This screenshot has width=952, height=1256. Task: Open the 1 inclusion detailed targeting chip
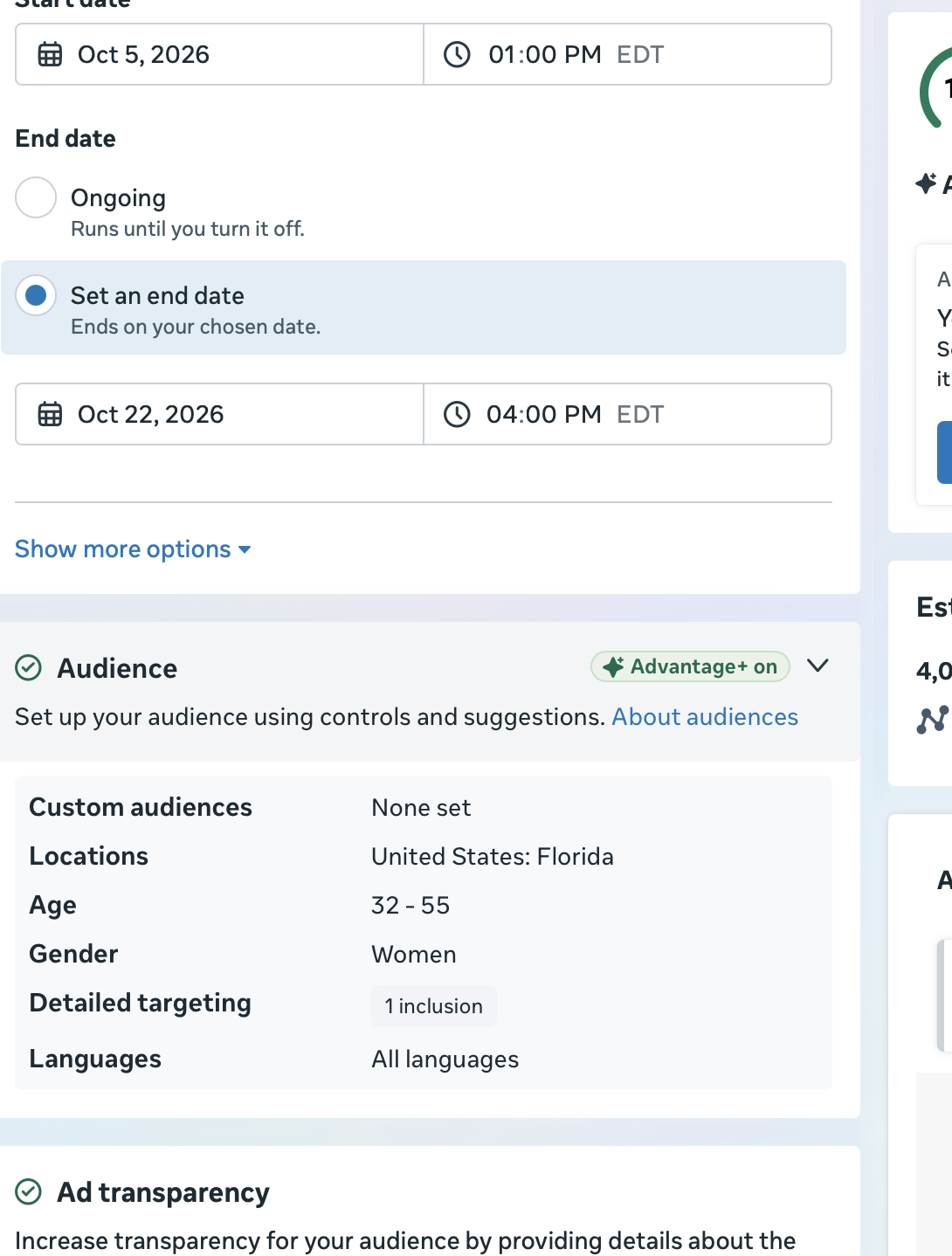tap(434, 1006)
